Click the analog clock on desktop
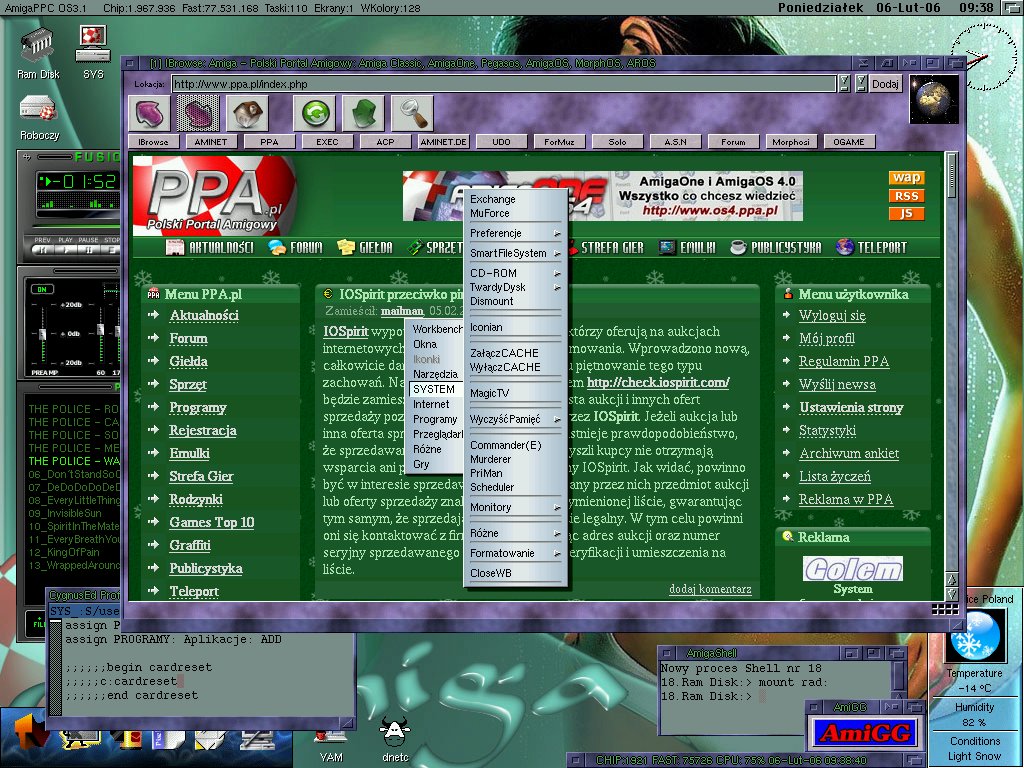1024x768 pixels. 983,57
